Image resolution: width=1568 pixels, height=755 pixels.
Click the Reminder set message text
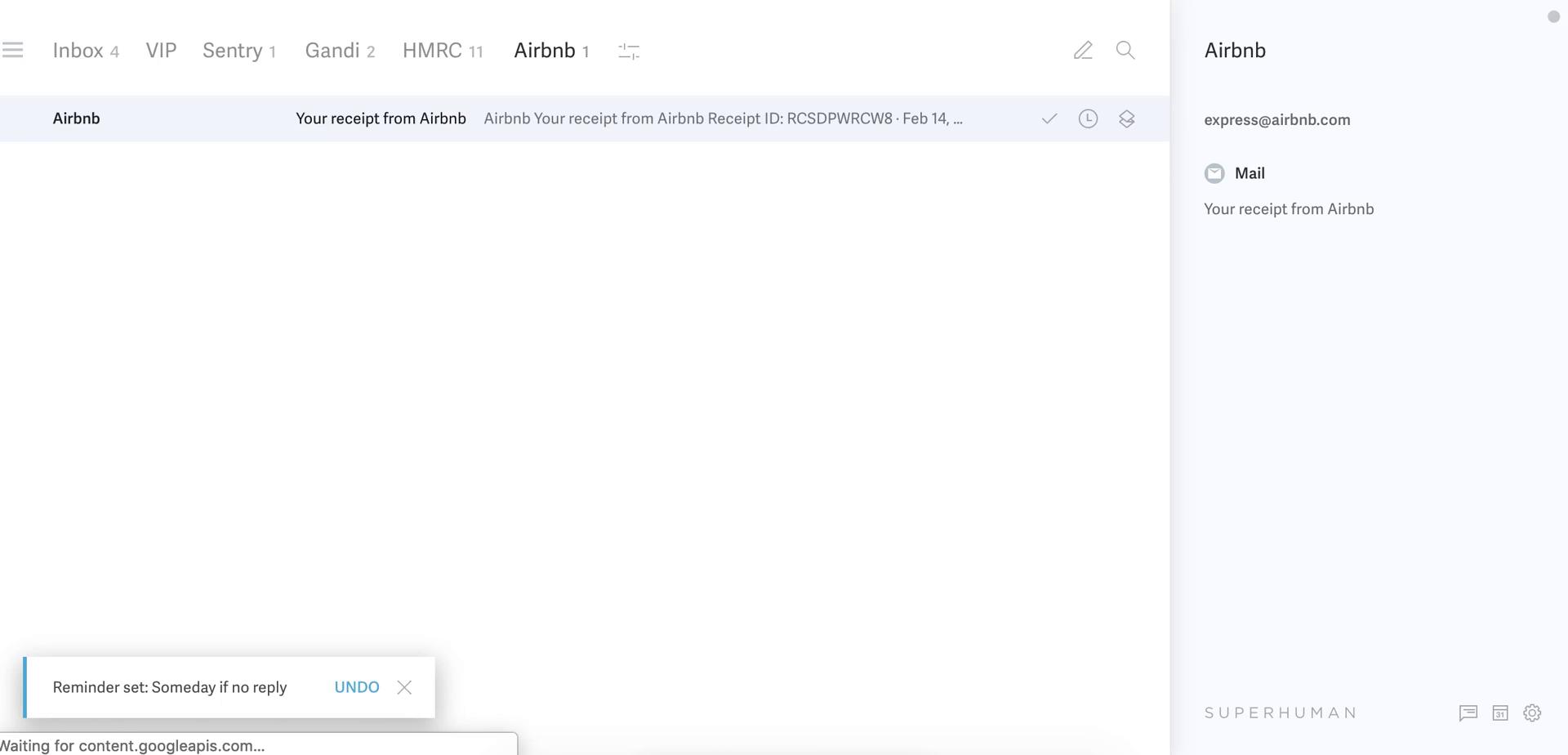click(x=170, y=687)
